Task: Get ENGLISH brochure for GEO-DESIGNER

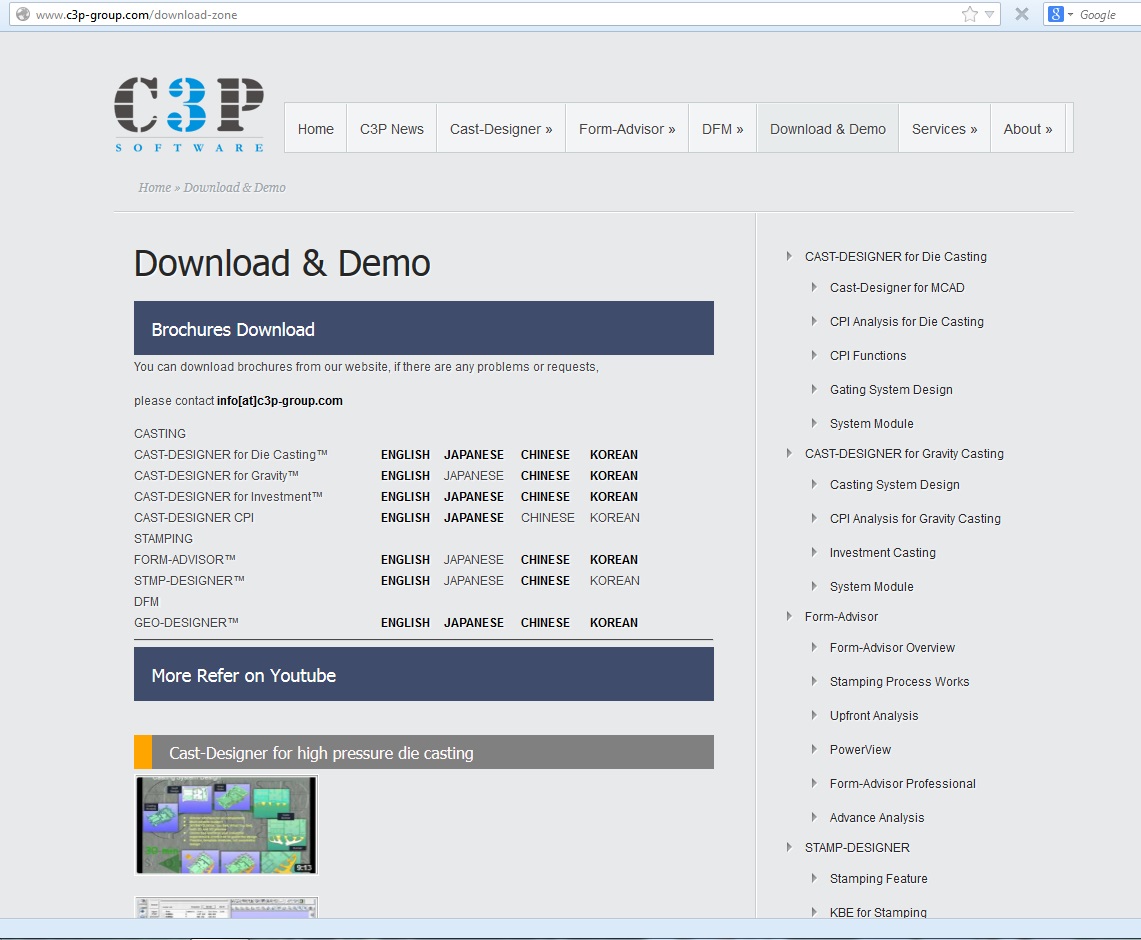Action: click(405, 624)
